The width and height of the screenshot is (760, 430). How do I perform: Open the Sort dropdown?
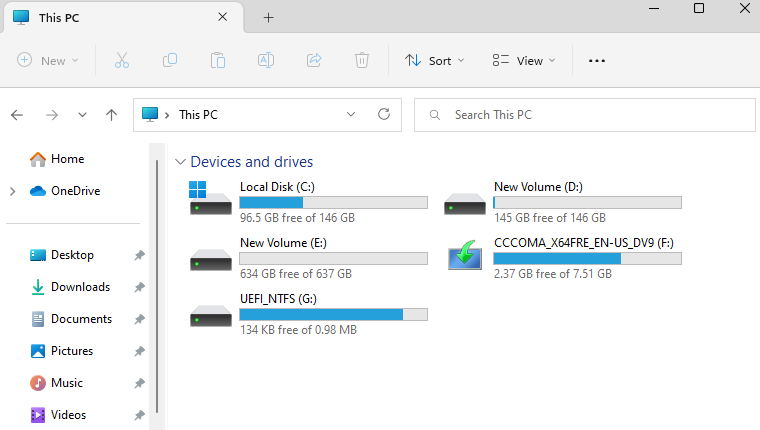[435, 61]
